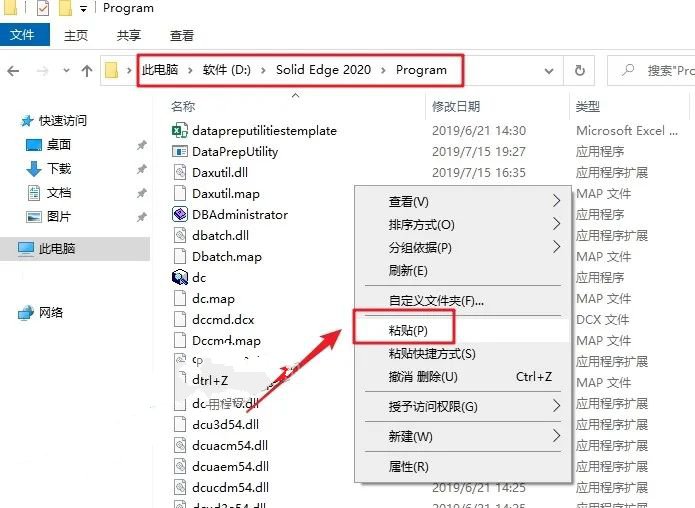695x508 pixels.
Task: Select the DataPrepUtility application icon
Action: click(180, 152)
